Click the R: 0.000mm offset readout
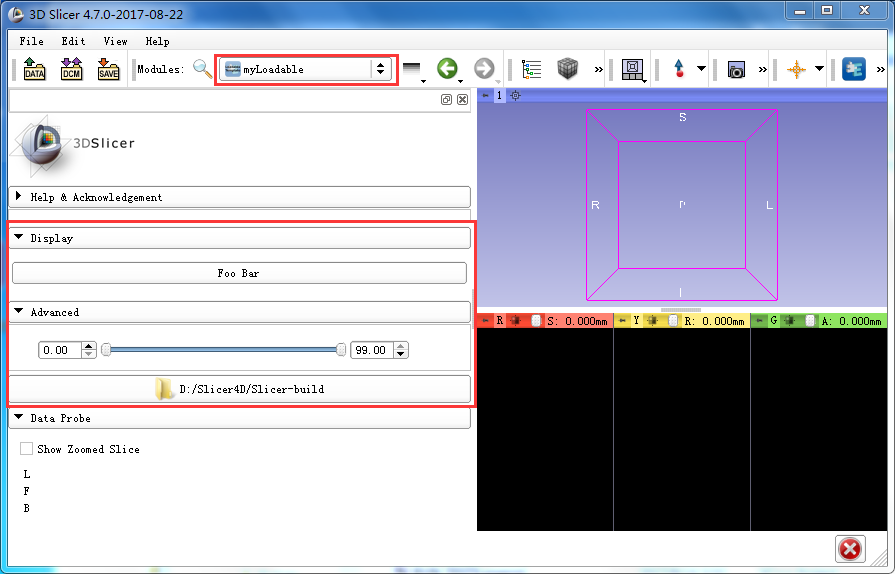Viewport: 895px width, 574px height. pos(714,321)
